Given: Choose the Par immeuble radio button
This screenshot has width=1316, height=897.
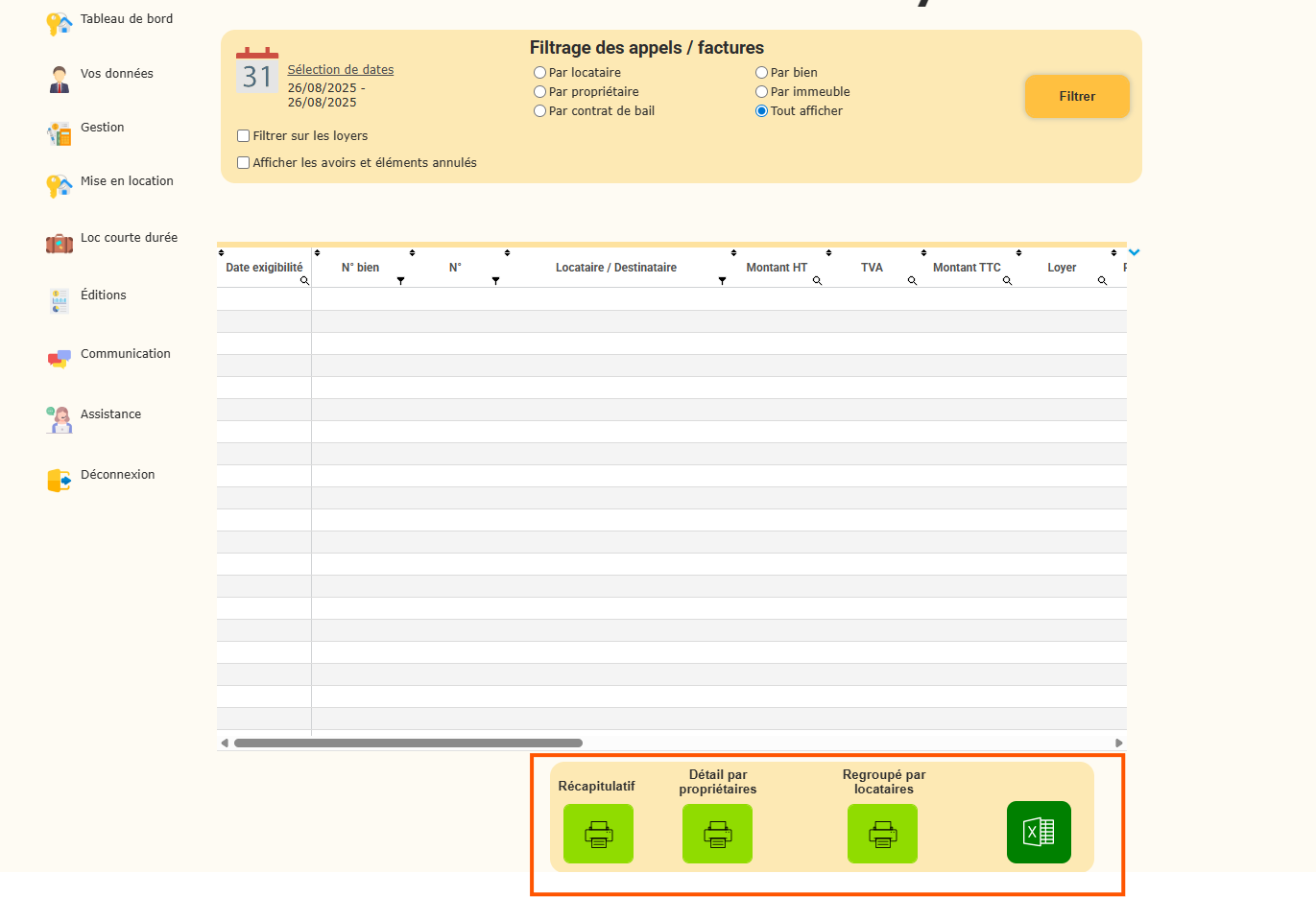Looking at the screenshot, I should [x=762, y=92].
